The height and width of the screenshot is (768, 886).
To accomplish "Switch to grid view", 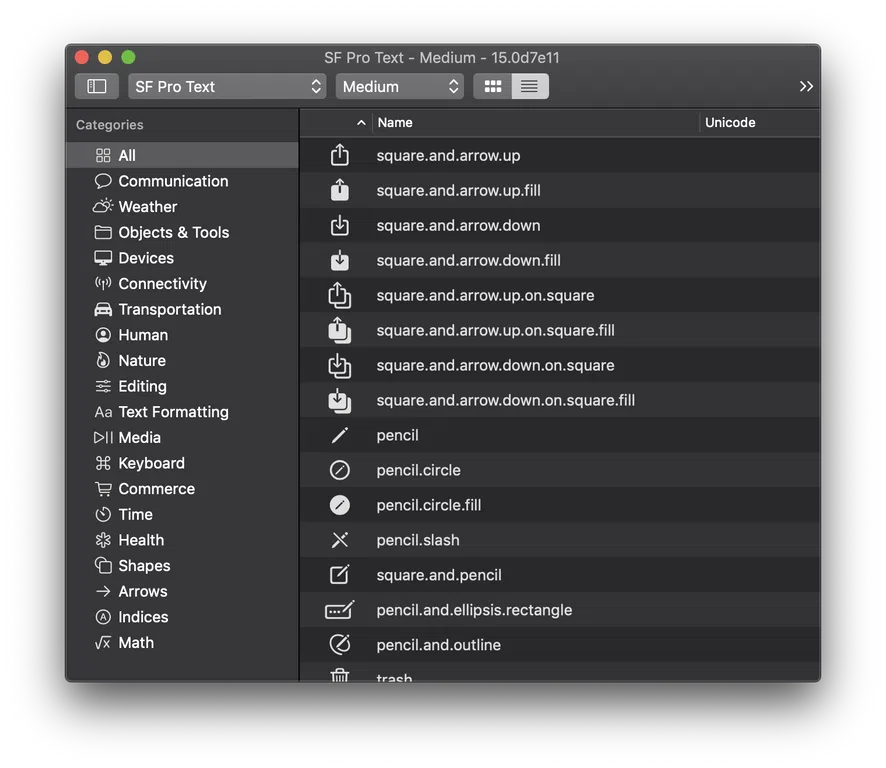I will tap(493, 86).
